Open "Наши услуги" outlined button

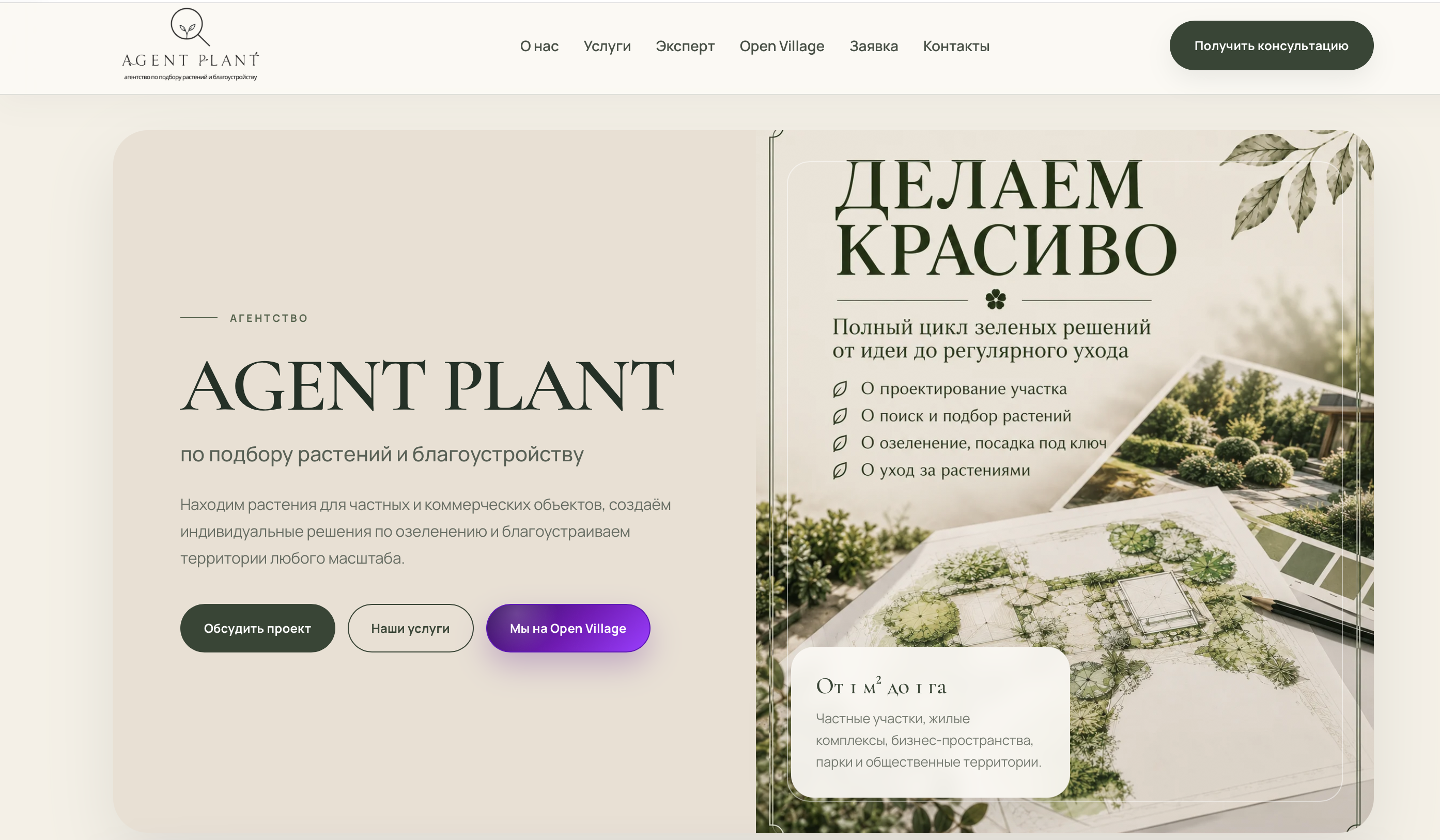(x=410, y=628)
